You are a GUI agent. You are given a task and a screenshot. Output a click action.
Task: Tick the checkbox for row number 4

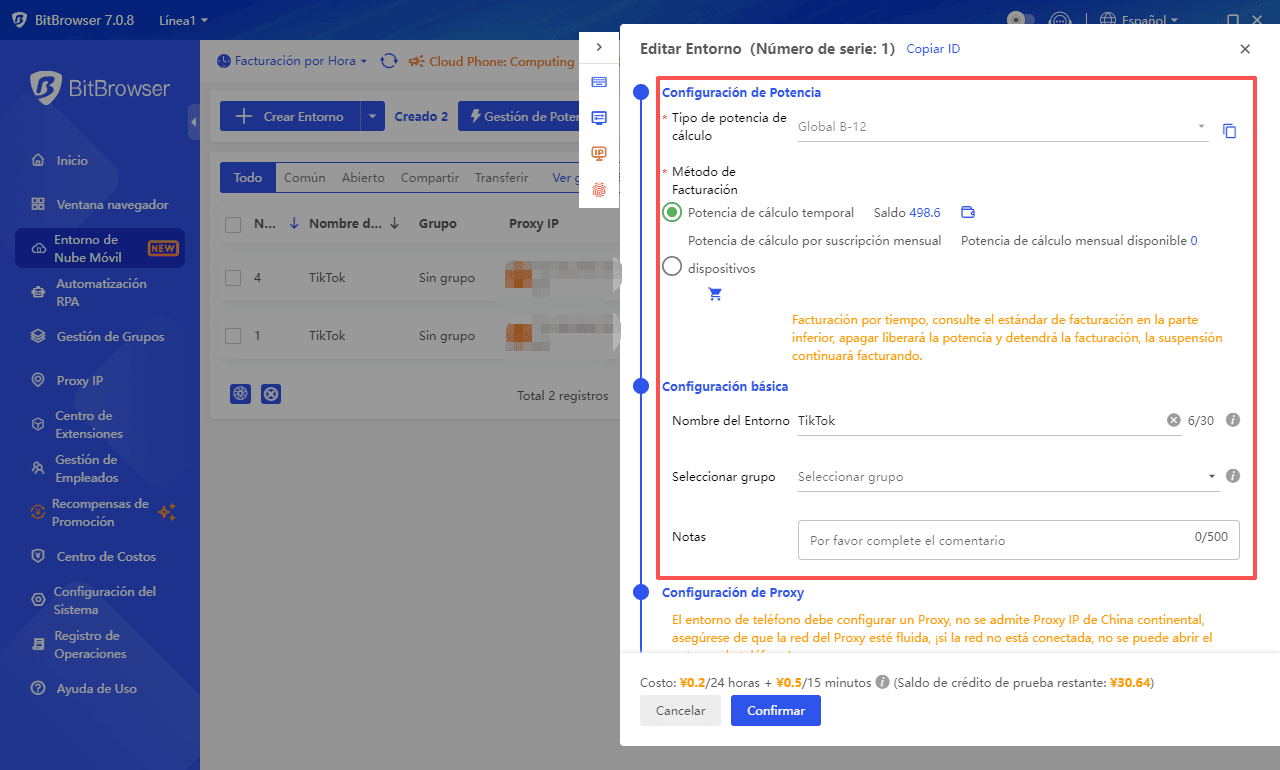click(233, 278)
